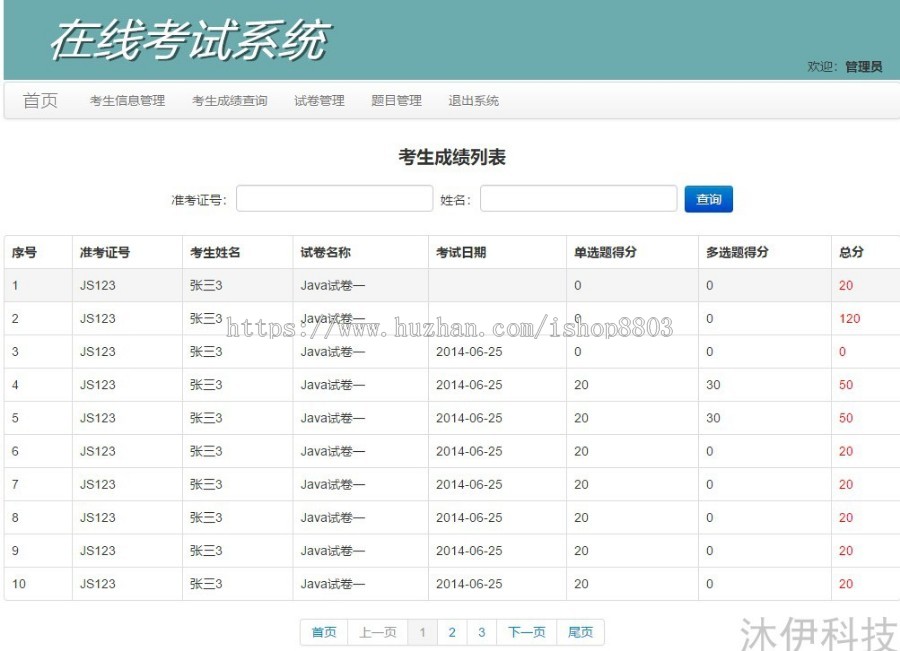Jump to 尾页 last page
The width and height of the screenshot is (900, 651).
tap(581, 632)
